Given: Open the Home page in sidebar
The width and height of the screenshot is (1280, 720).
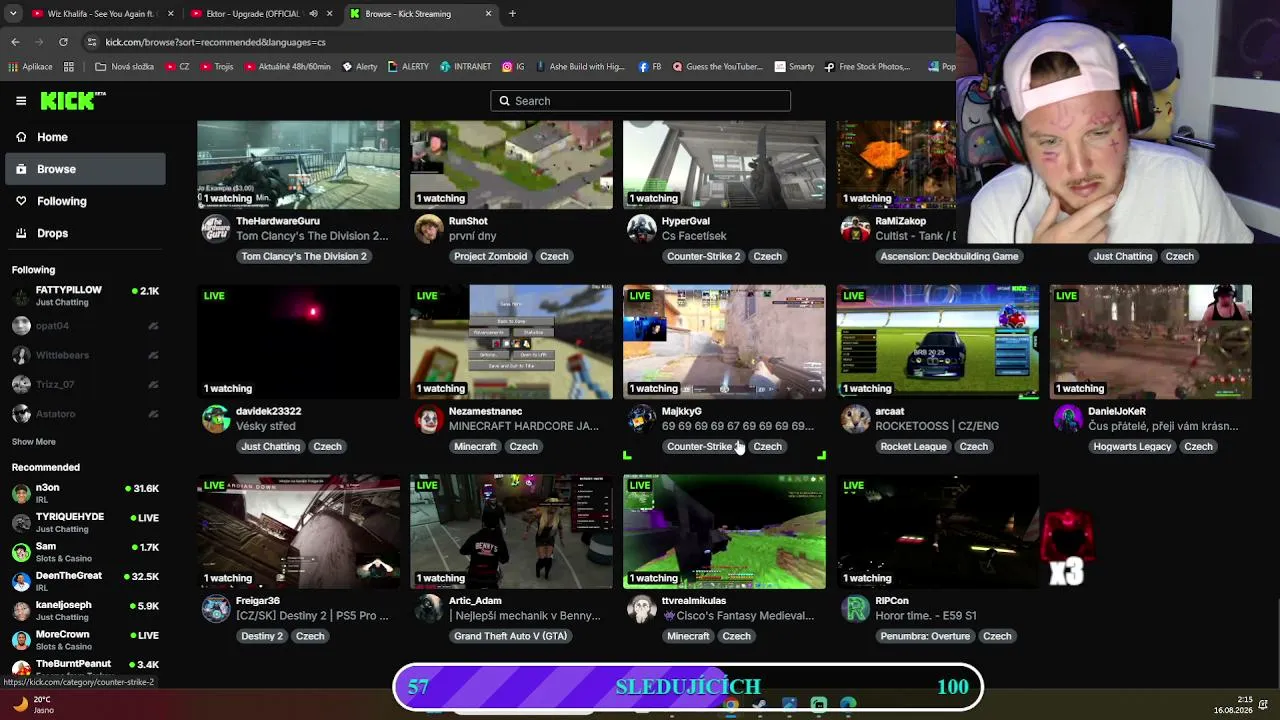Looking at the screenshot, I should click(x=85, y=137).
